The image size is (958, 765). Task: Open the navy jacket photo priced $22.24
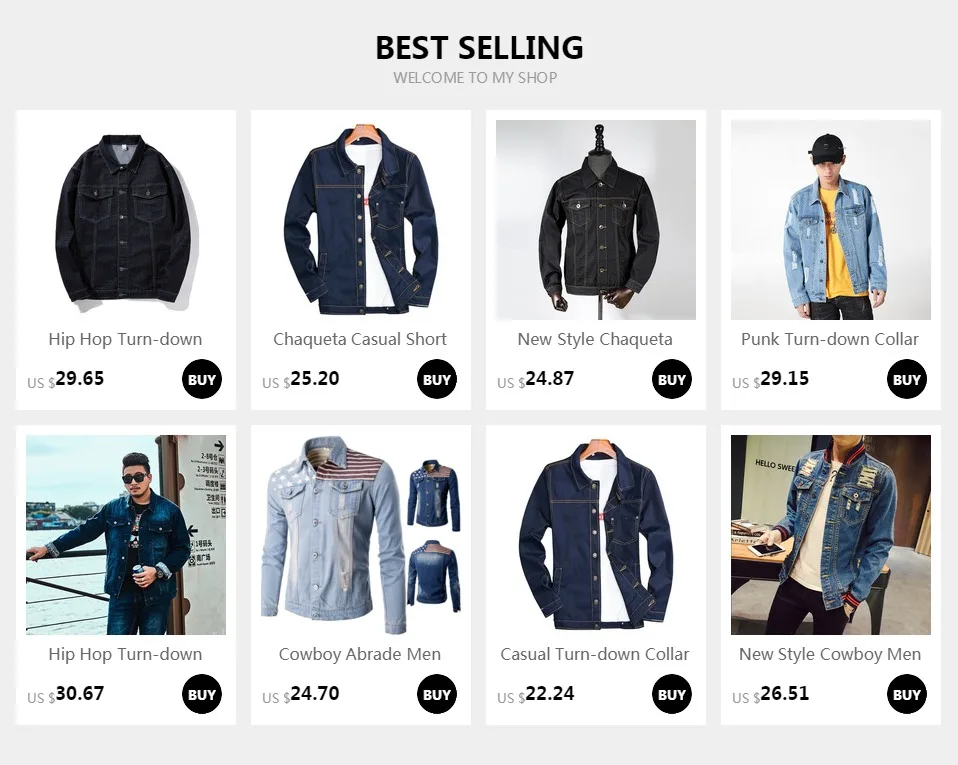tap(596, 535)
